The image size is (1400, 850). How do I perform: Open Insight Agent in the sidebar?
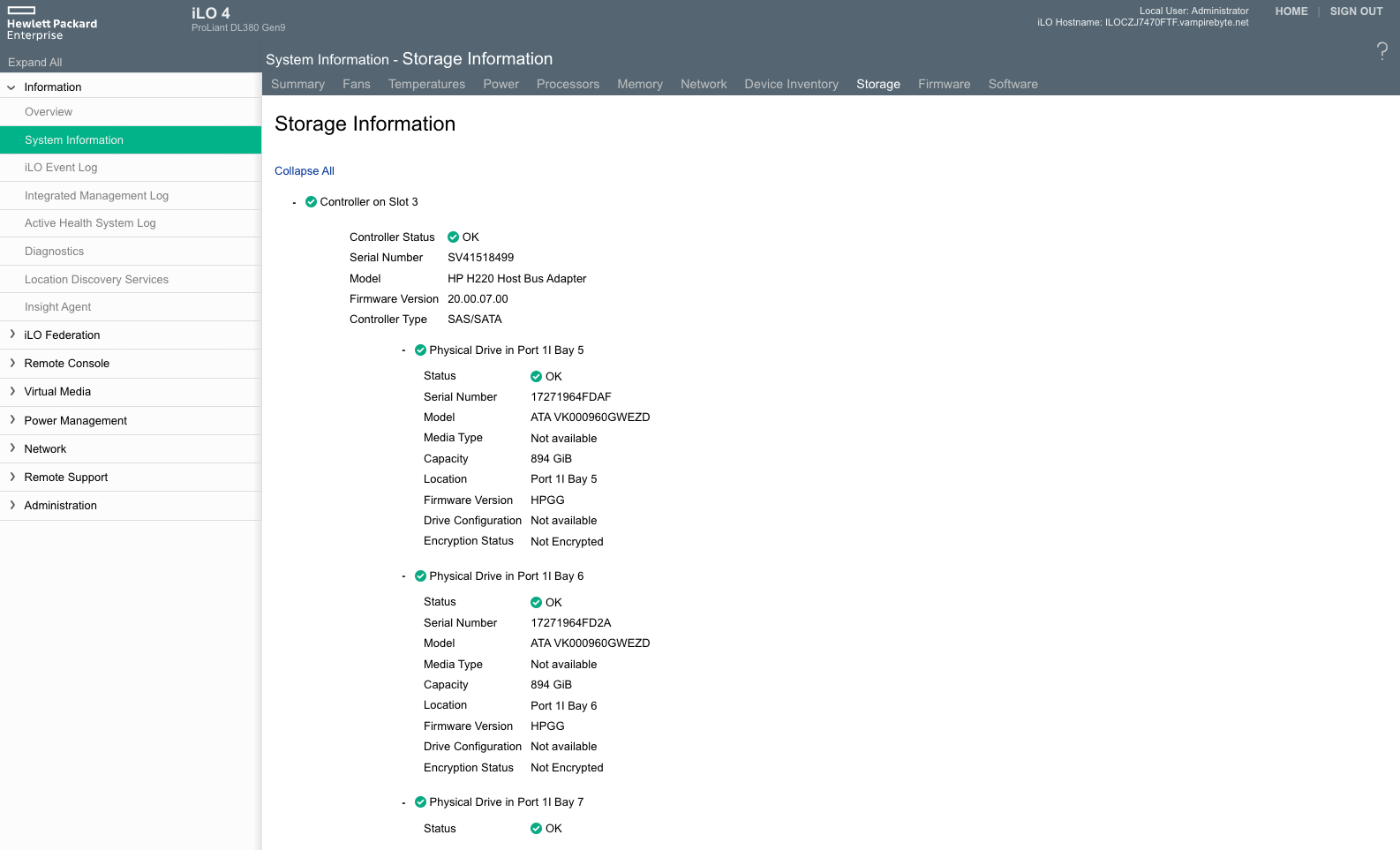click(131, 307)
